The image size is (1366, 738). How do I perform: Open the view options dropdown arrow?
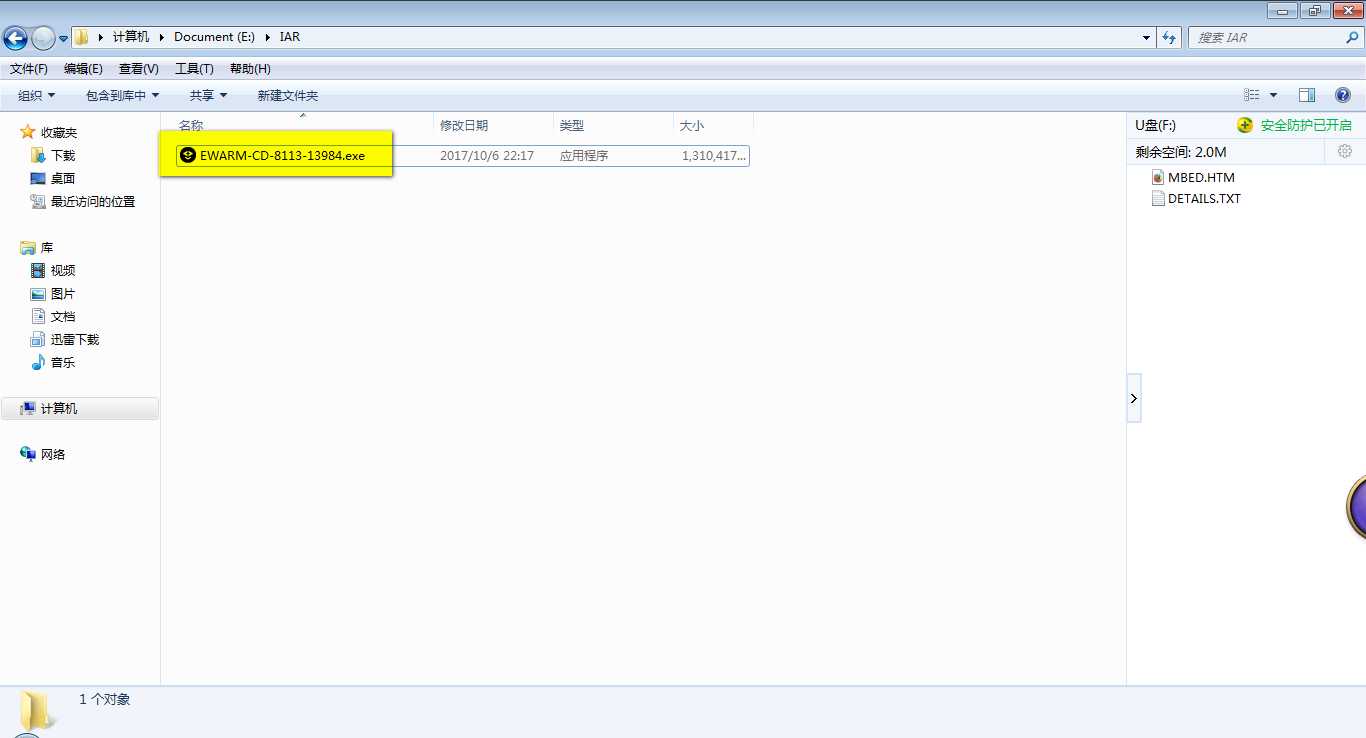tap(1273, 95)
